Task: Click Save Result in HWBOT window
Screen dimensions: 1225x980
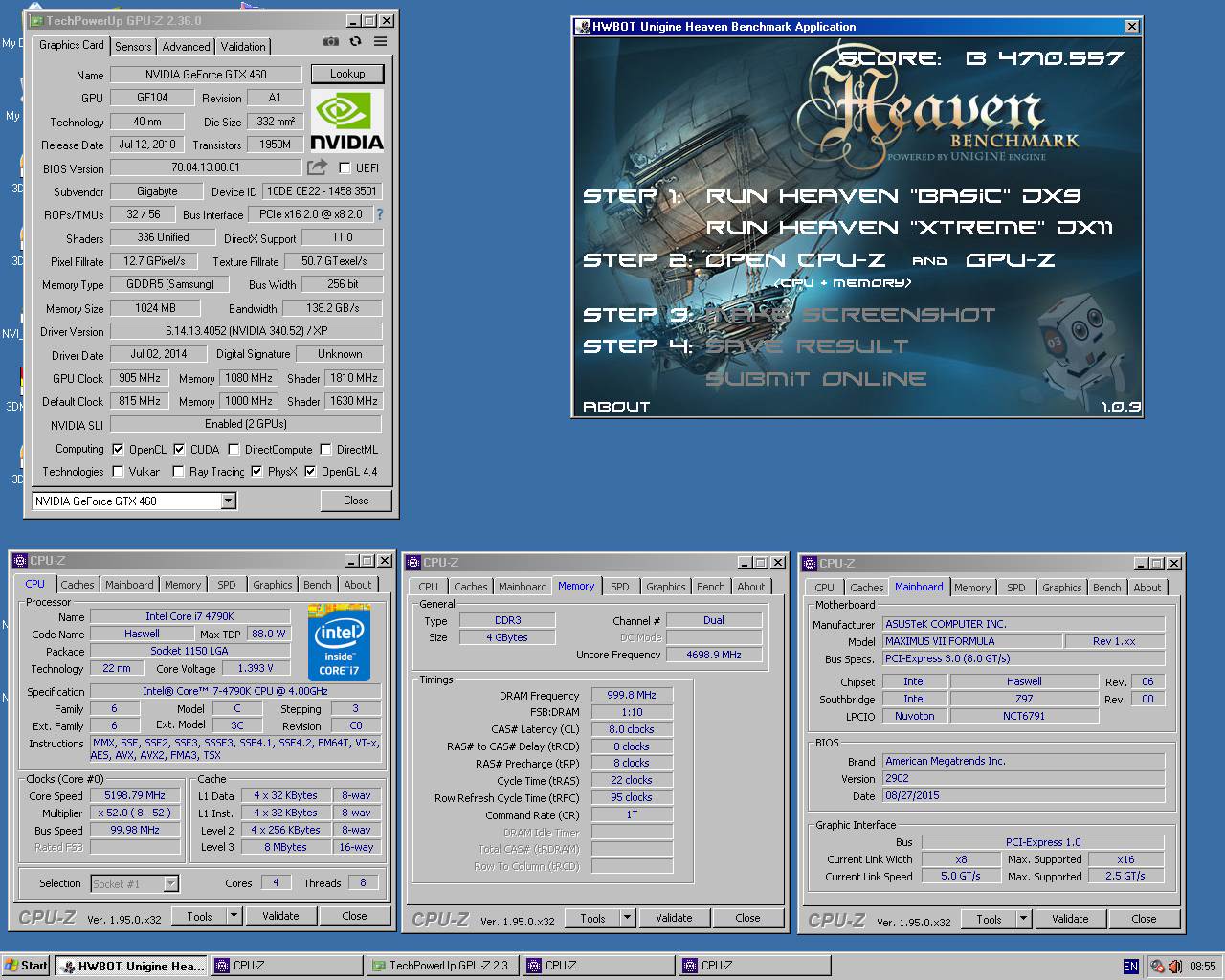Action: [x=807, y=346]
